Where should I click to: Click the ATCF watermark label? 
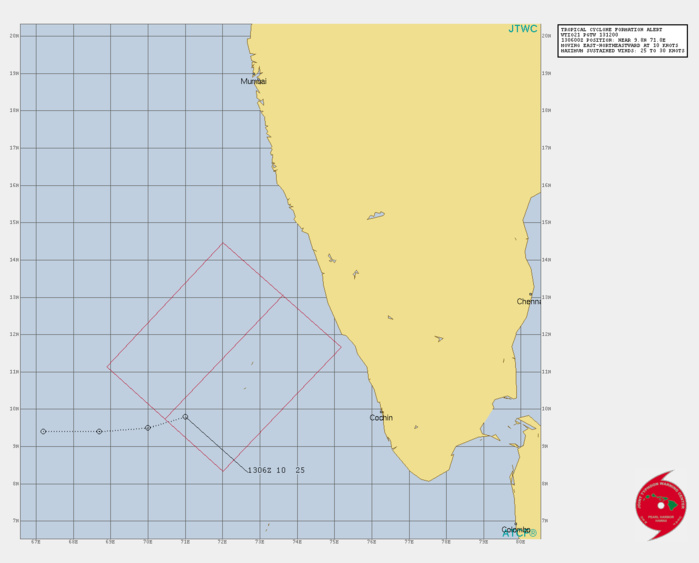tap(519, 533)
